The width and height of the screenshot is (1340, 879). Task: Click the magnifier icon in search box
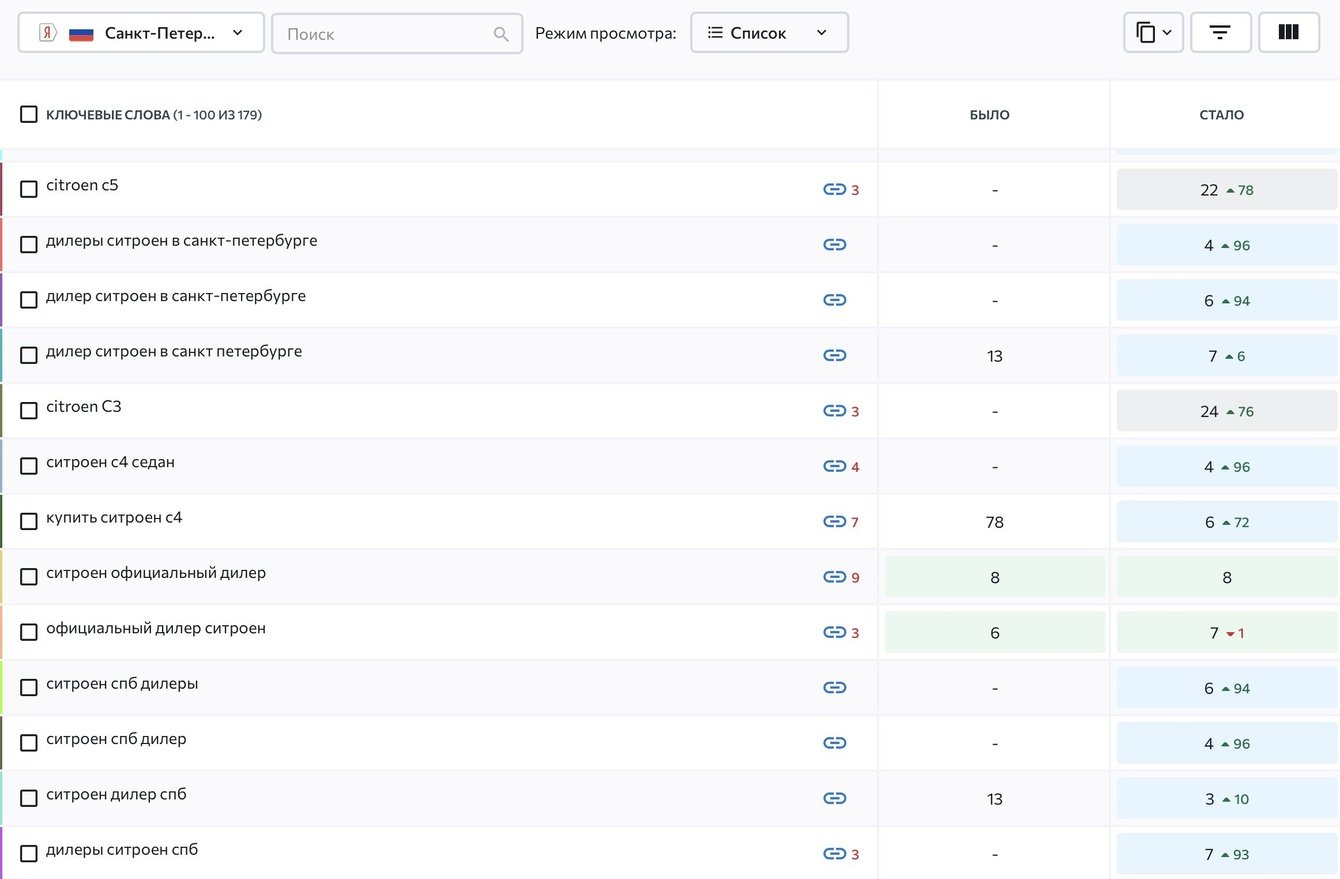tap(501, 34)
